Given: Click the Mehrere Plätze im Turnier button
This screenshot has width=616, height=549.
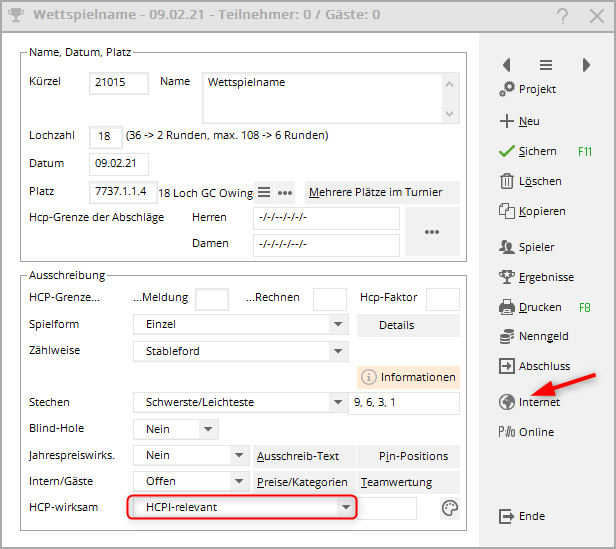Looking at the screenshot, I should pos(382,192).
